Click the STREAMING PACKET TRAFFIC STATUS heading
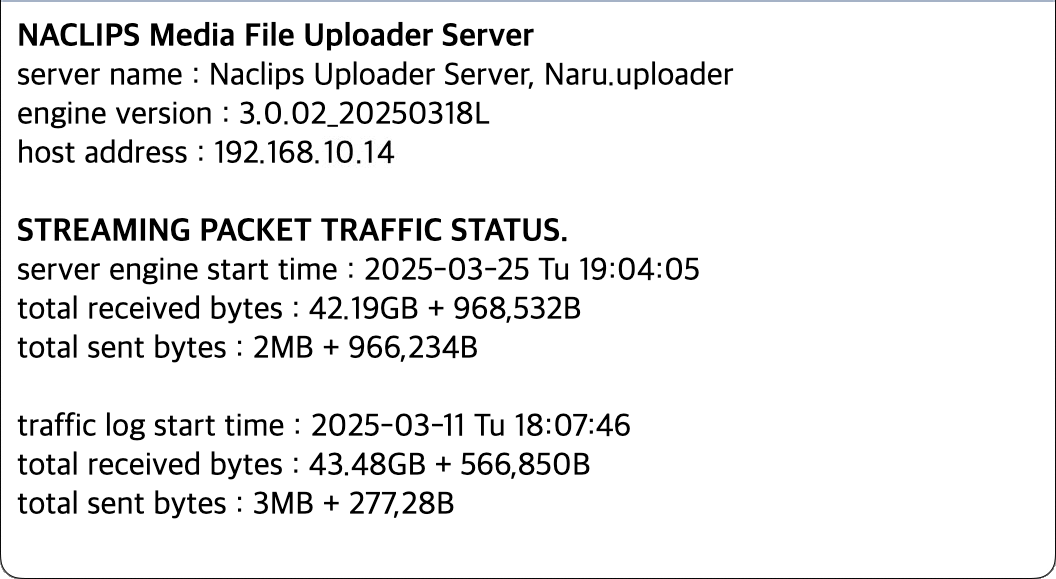The width and height of the screenshot is (1056, 579). (292, 230)
